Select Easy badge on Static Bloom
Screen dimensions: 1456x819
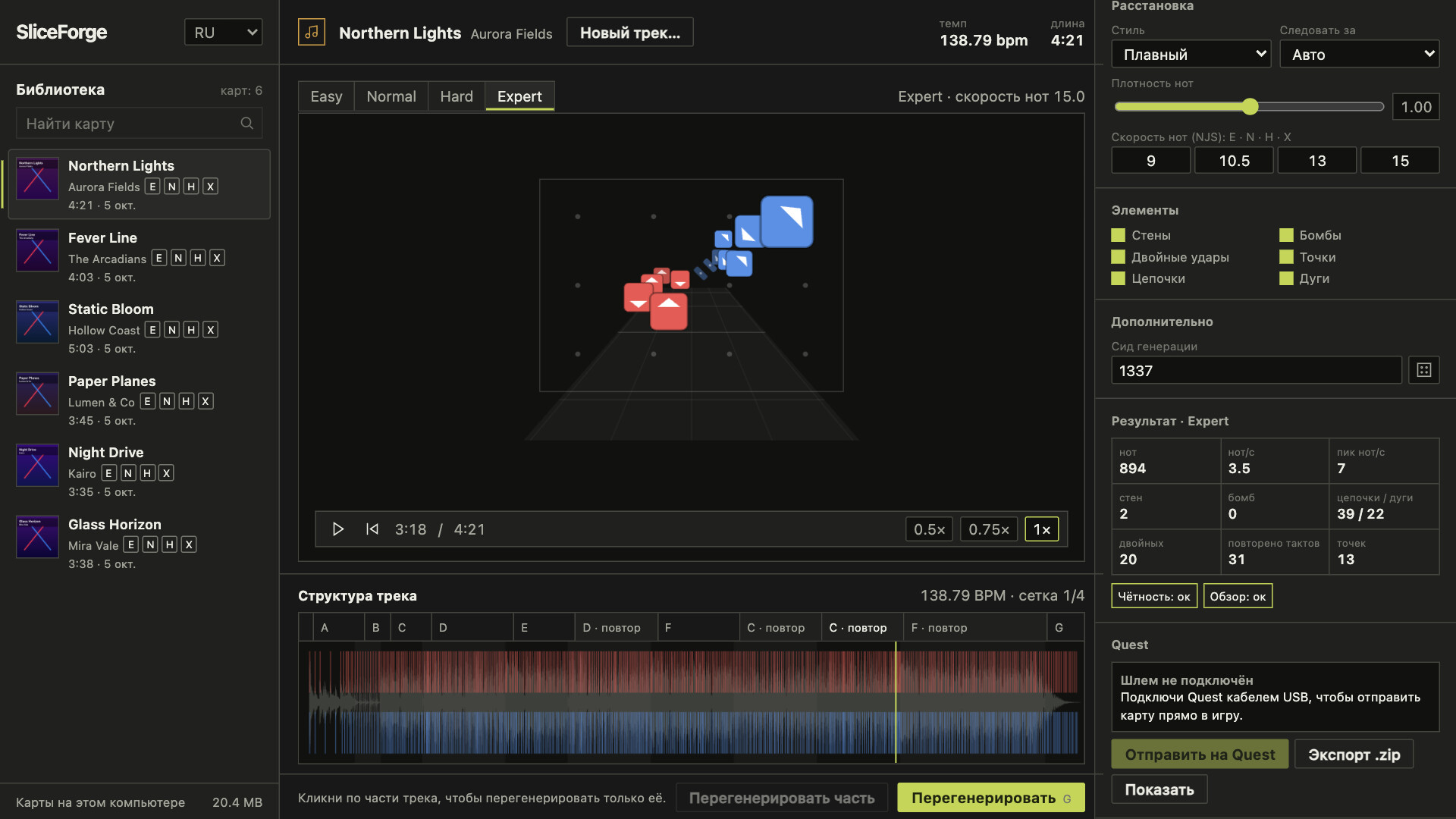click(x=152, y=330)
